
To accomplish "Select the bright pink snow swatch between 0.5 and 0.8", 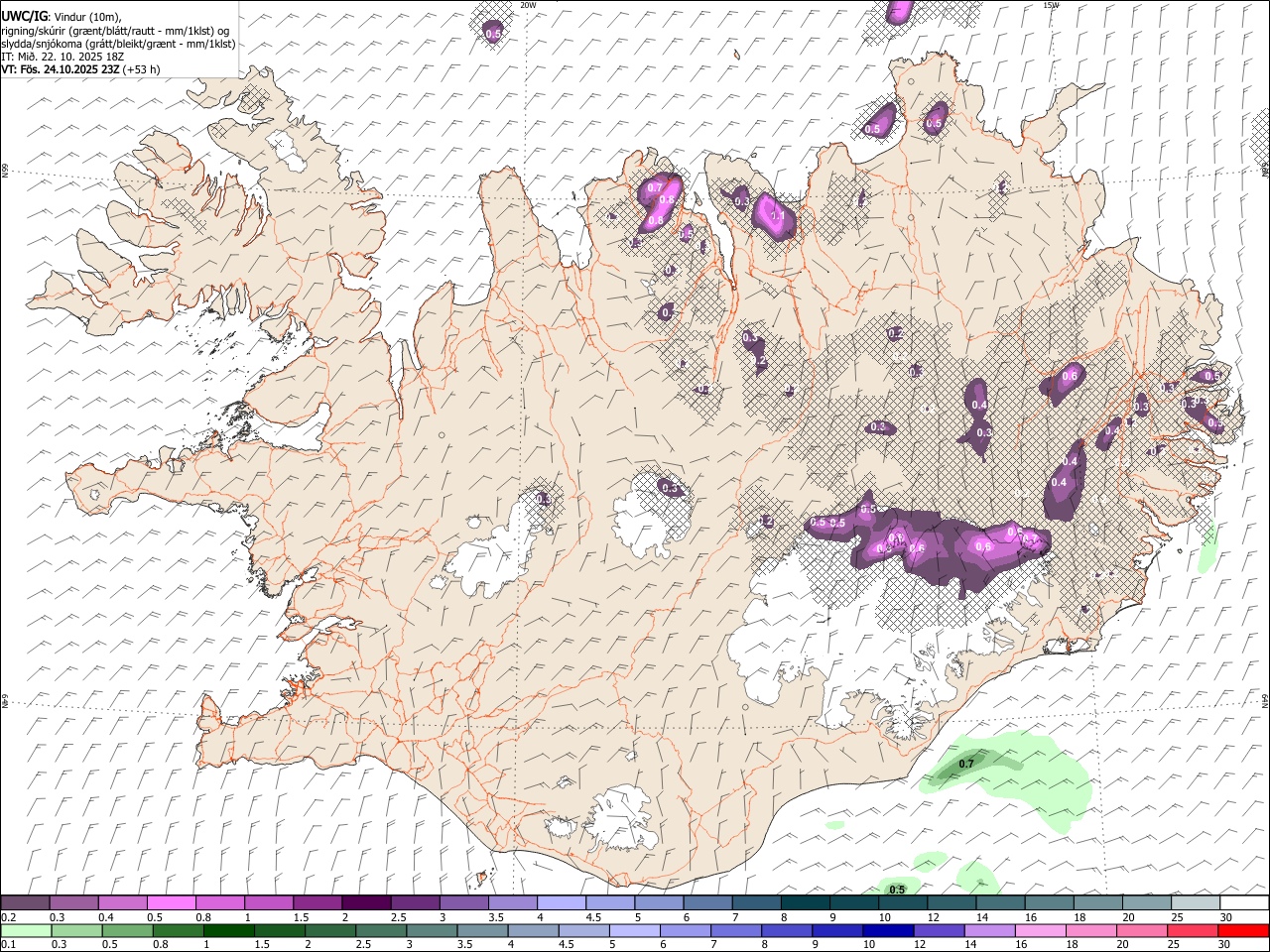I will click(172, 902).
